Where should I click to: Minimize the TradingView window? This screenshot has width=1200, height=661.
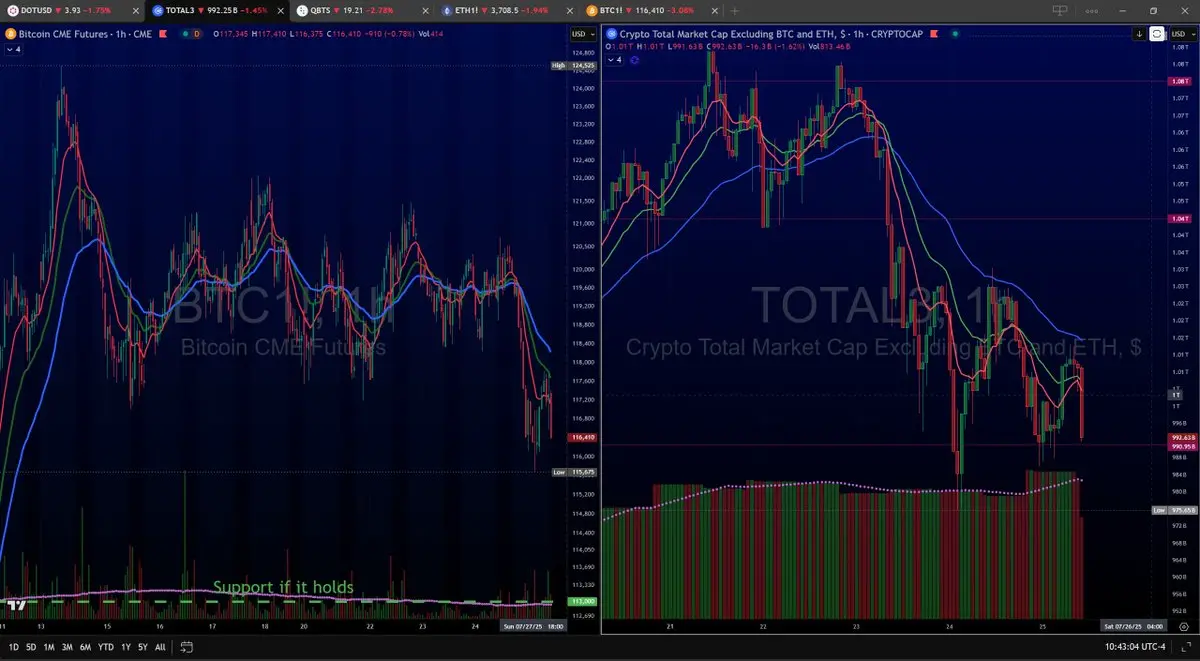pos(1123,10)
